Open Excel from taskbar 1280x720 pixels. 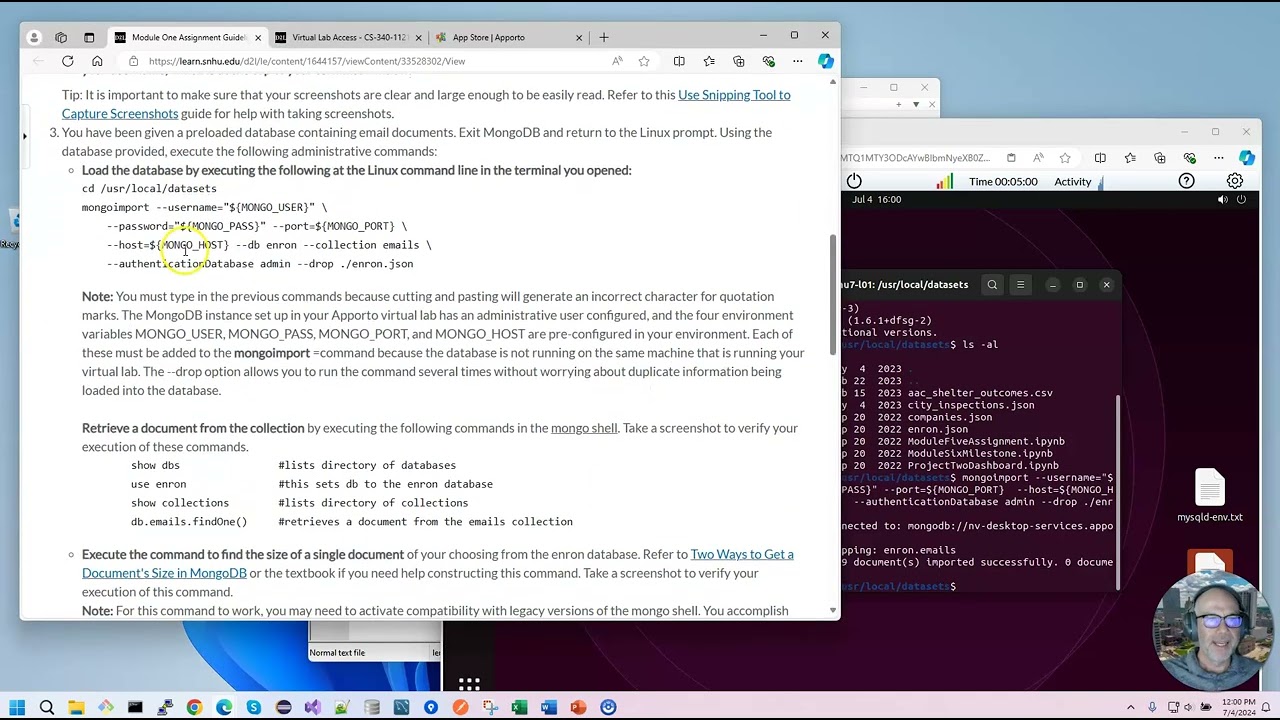click(519, 707)
